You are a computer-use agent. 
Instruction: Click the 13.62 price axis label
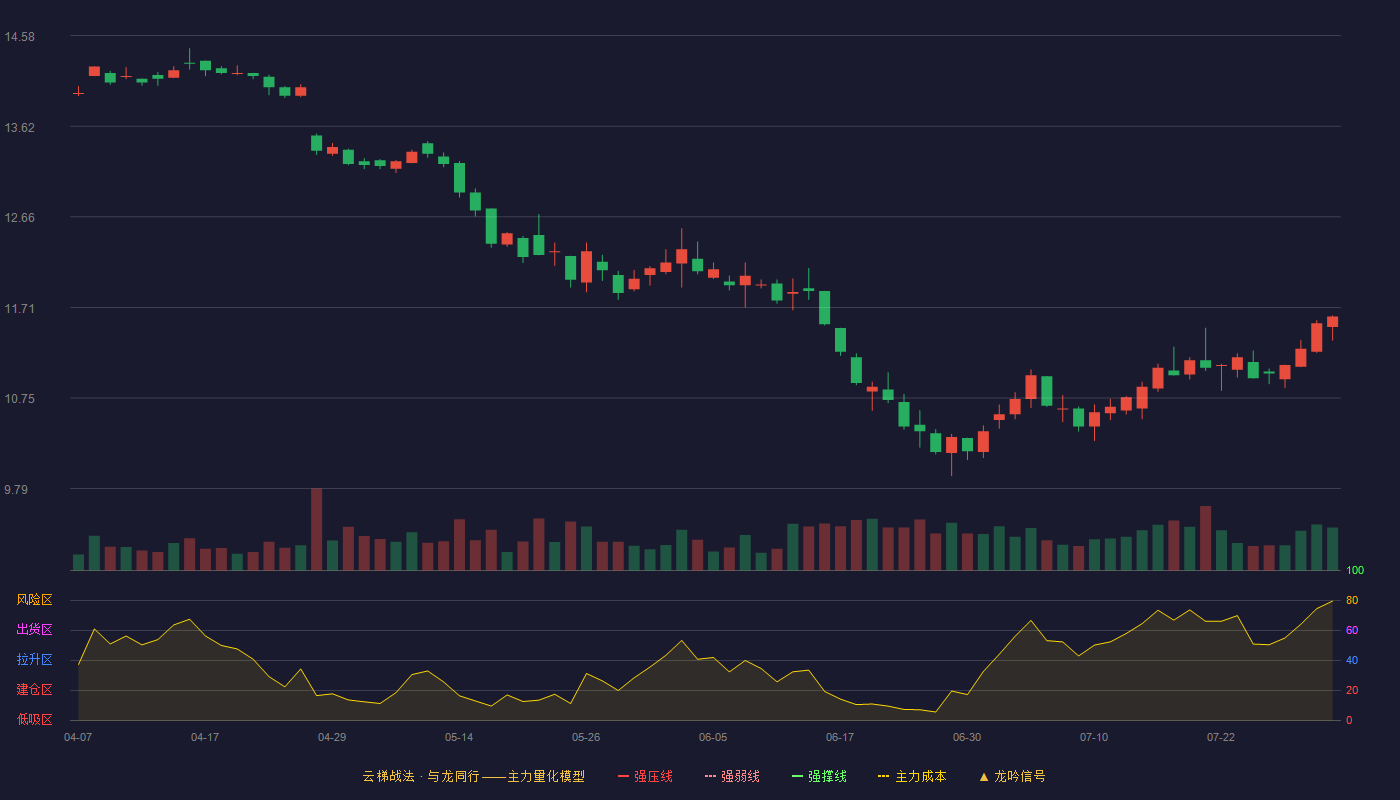click(x=20, y=127)
